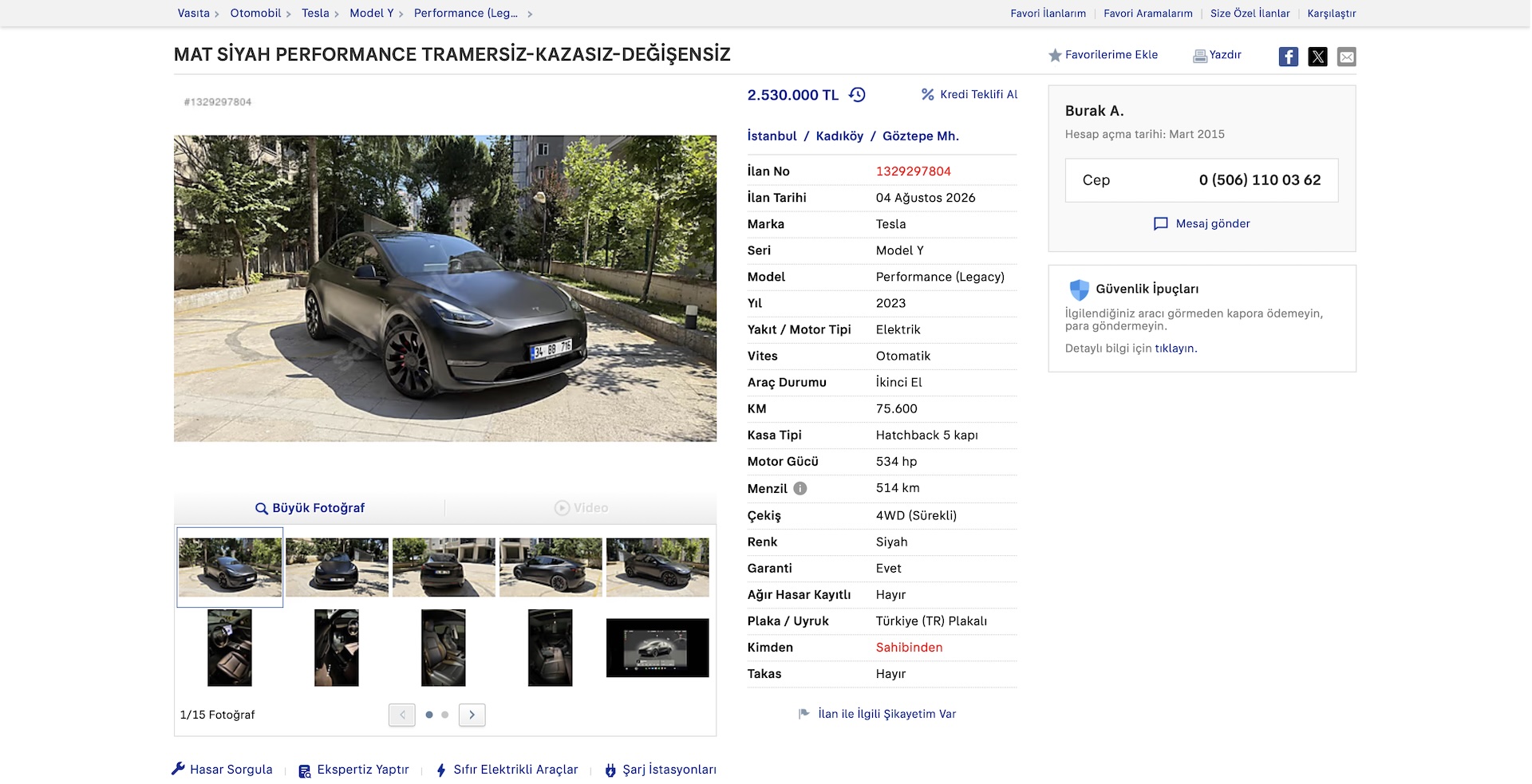Open Menzil info icon

800,488
